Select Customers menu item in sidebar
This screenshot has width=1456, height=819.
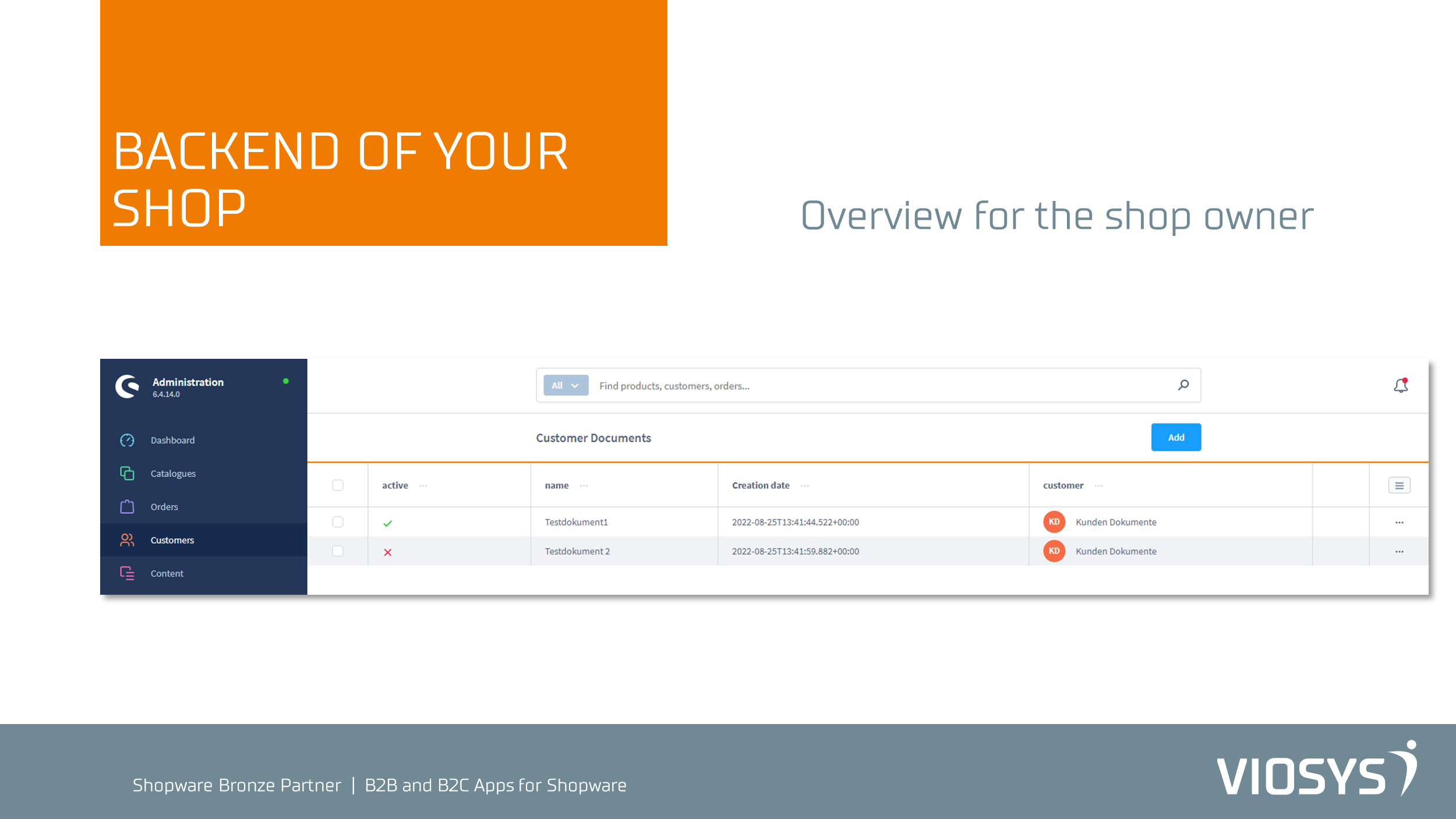(172, 540)
